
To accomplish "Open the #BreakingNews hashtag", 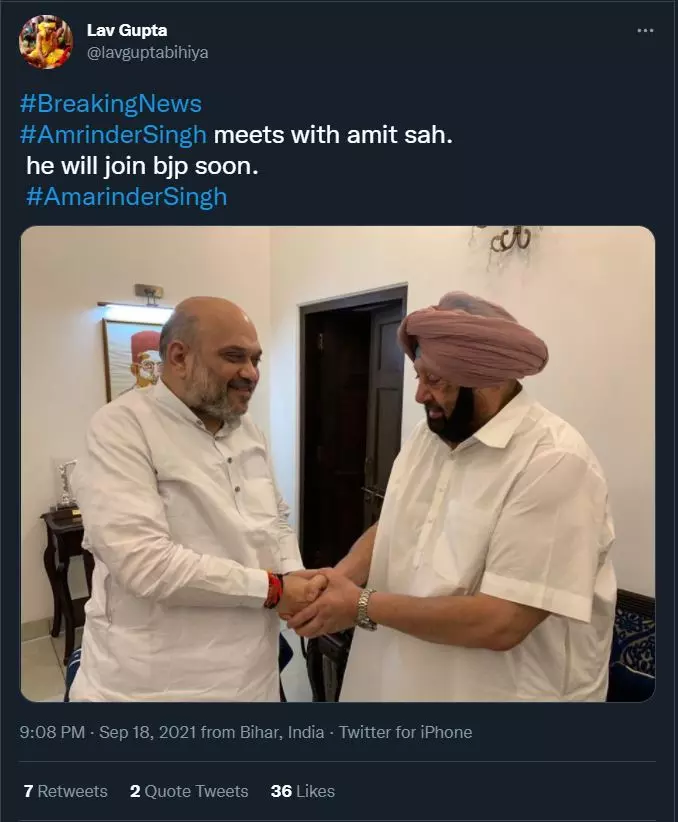I will tap(111, 103).
